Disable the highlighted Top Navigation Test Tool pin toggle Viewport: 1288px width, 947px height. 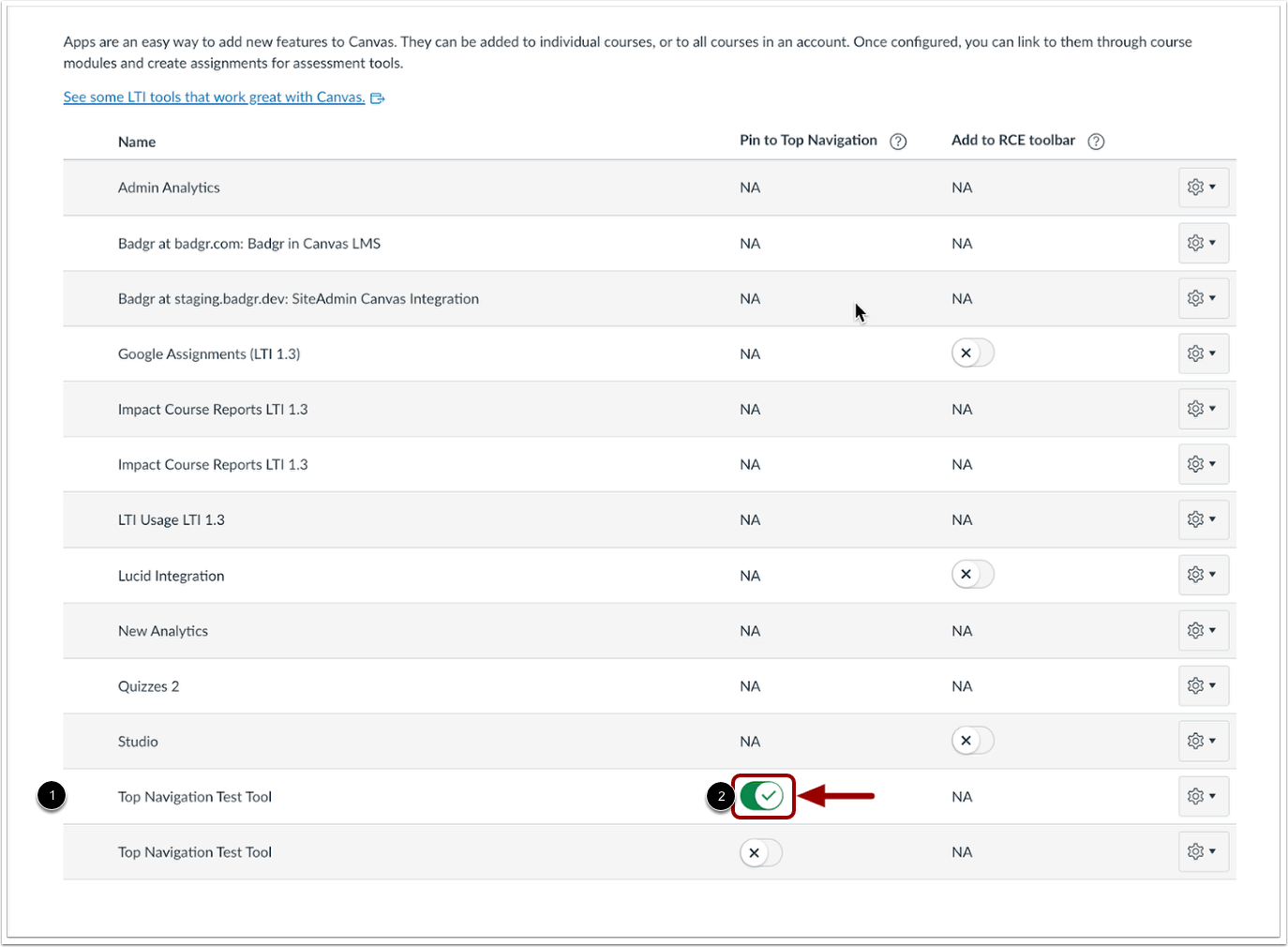(x=762, y=796)
